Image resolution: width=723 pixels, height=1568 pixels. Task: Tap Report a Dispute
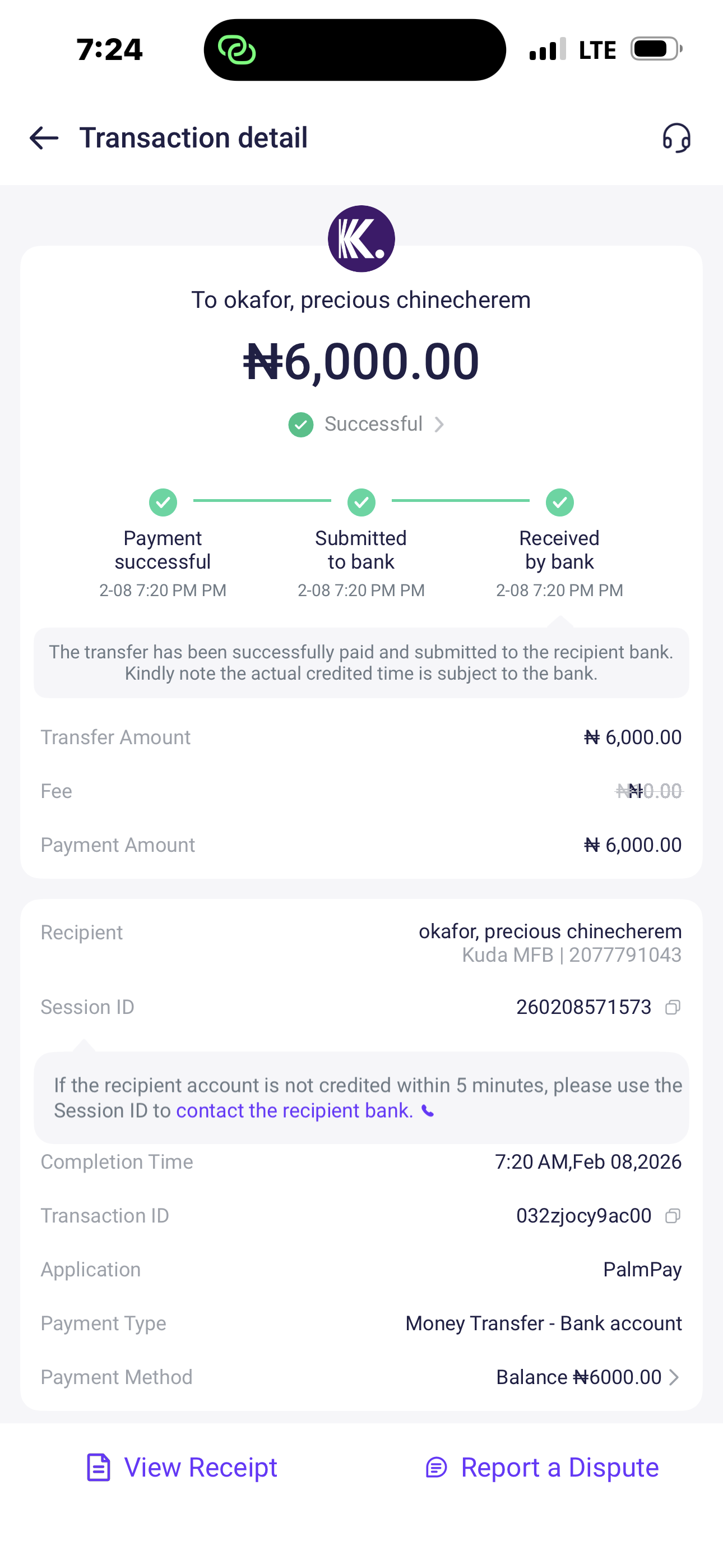click(541, 1468)
